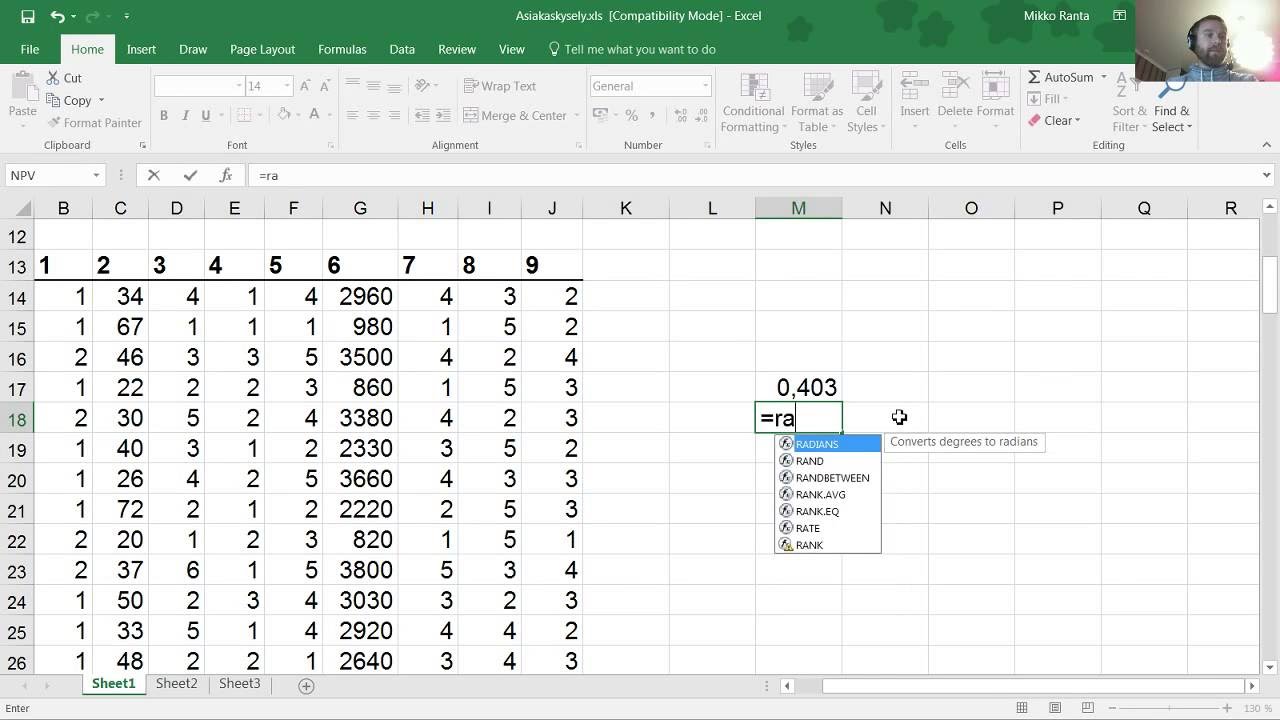Open the font size dropdown
The image size is (1280, 720).
[x=286, y=86]
